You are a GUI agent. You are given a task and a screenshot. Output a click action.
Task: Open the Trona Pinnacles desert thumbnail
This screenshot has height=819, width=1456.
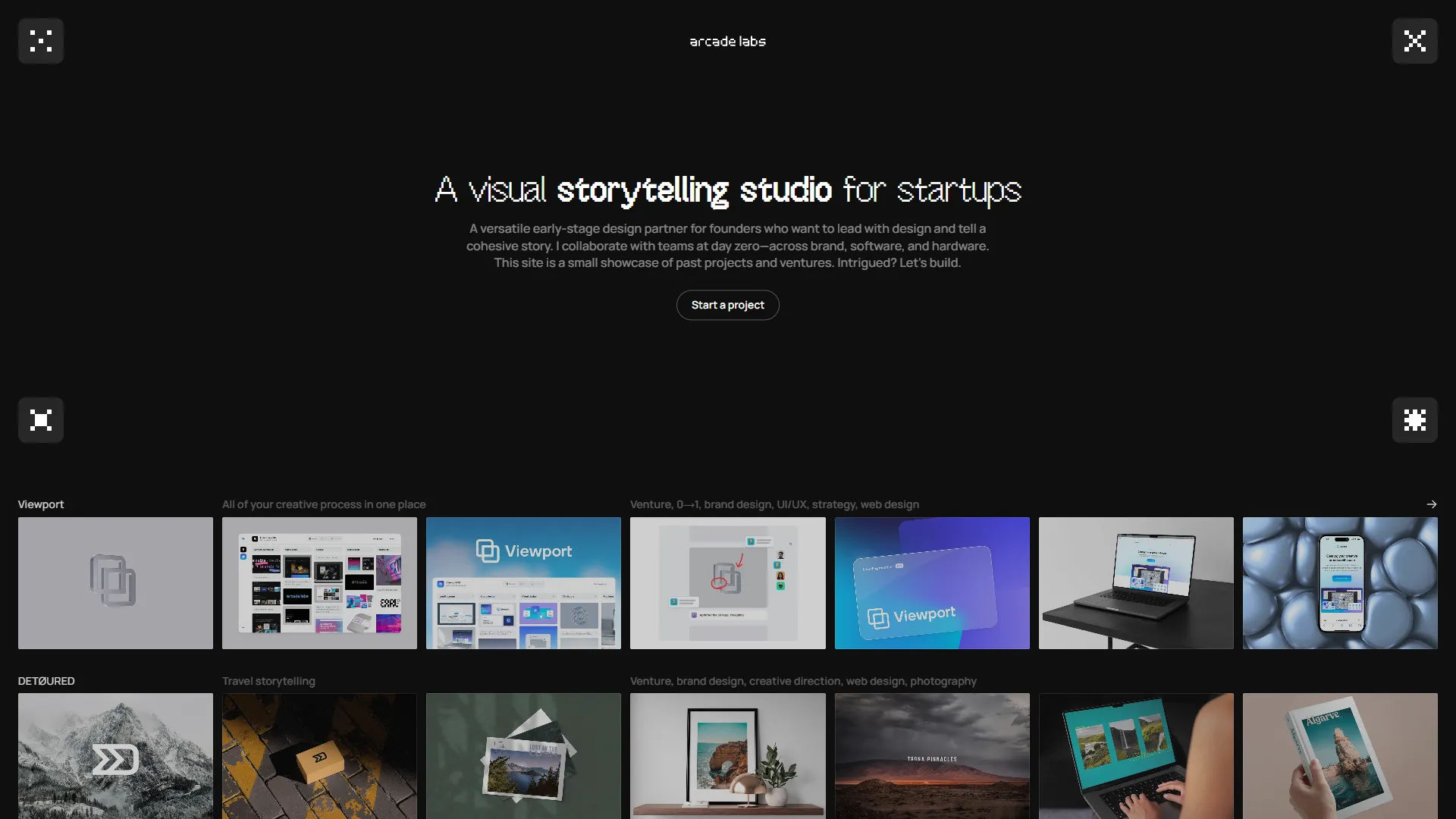coord(932,756)
